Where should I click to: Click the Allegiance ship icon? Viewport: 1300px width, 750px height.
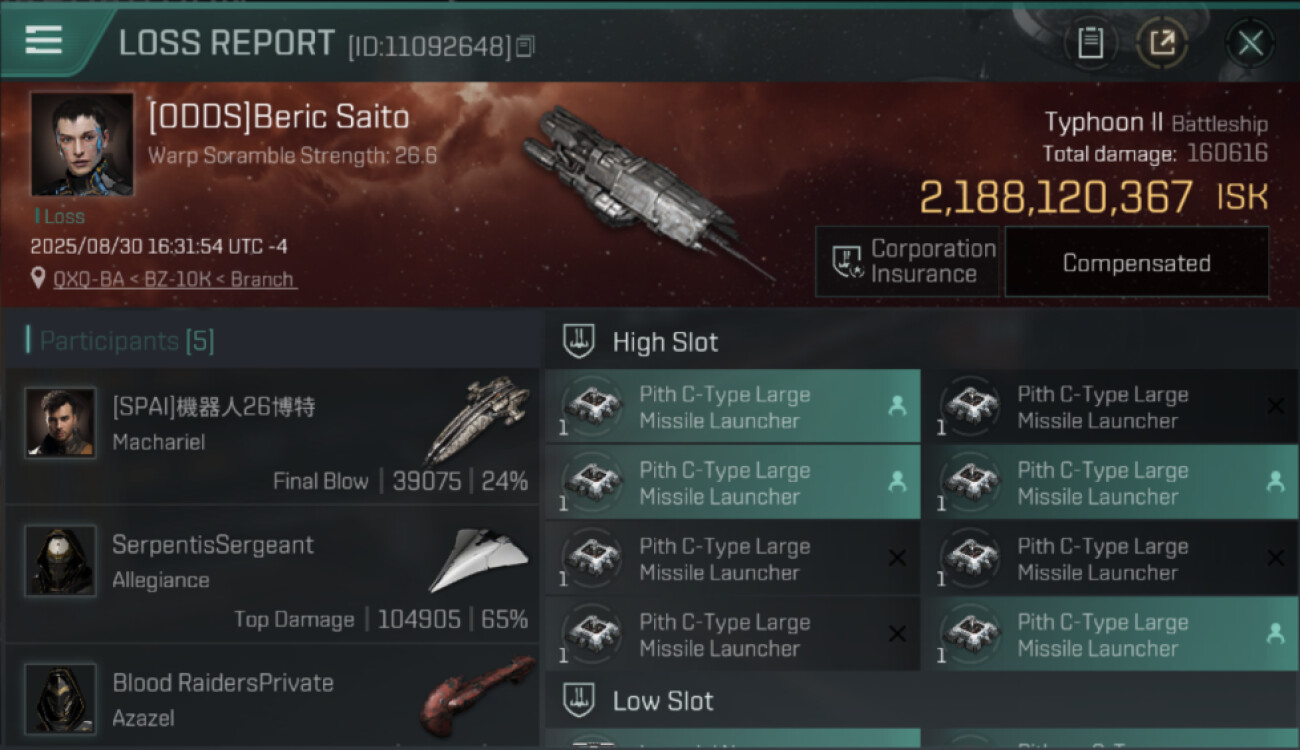(478, 560)
